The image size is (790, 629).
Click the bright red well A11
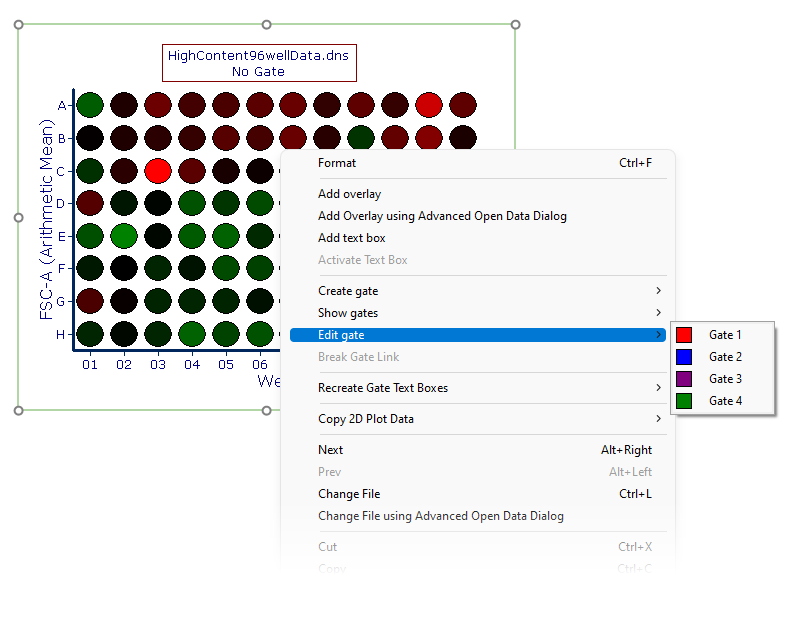click(429, 105)
